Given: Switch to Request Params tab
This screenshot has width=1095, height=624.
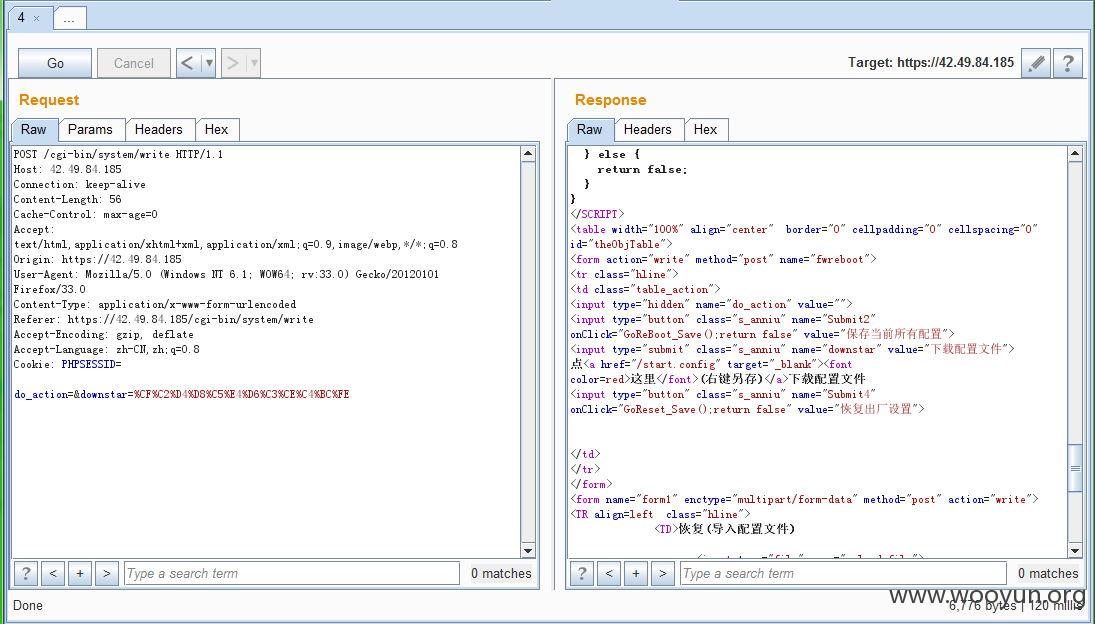Looking at the screenshot, I should point(90,129).
